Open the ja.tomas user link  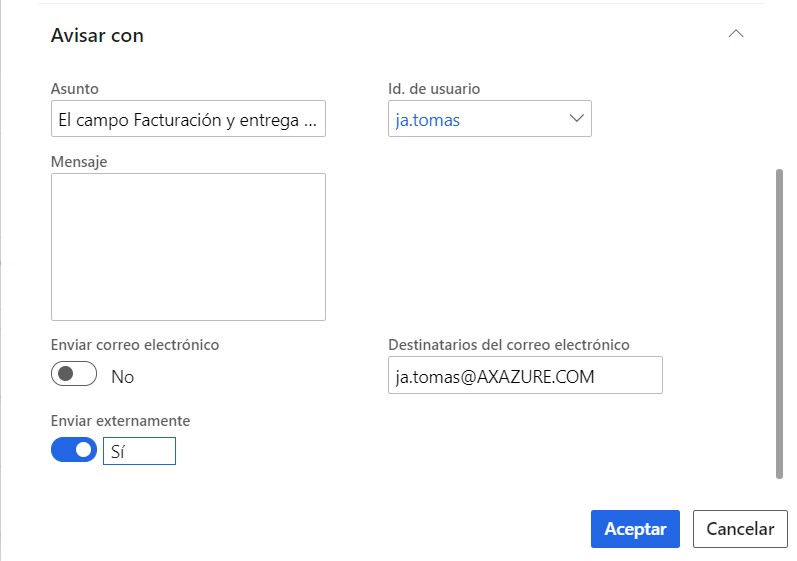[x=427, y=120]
